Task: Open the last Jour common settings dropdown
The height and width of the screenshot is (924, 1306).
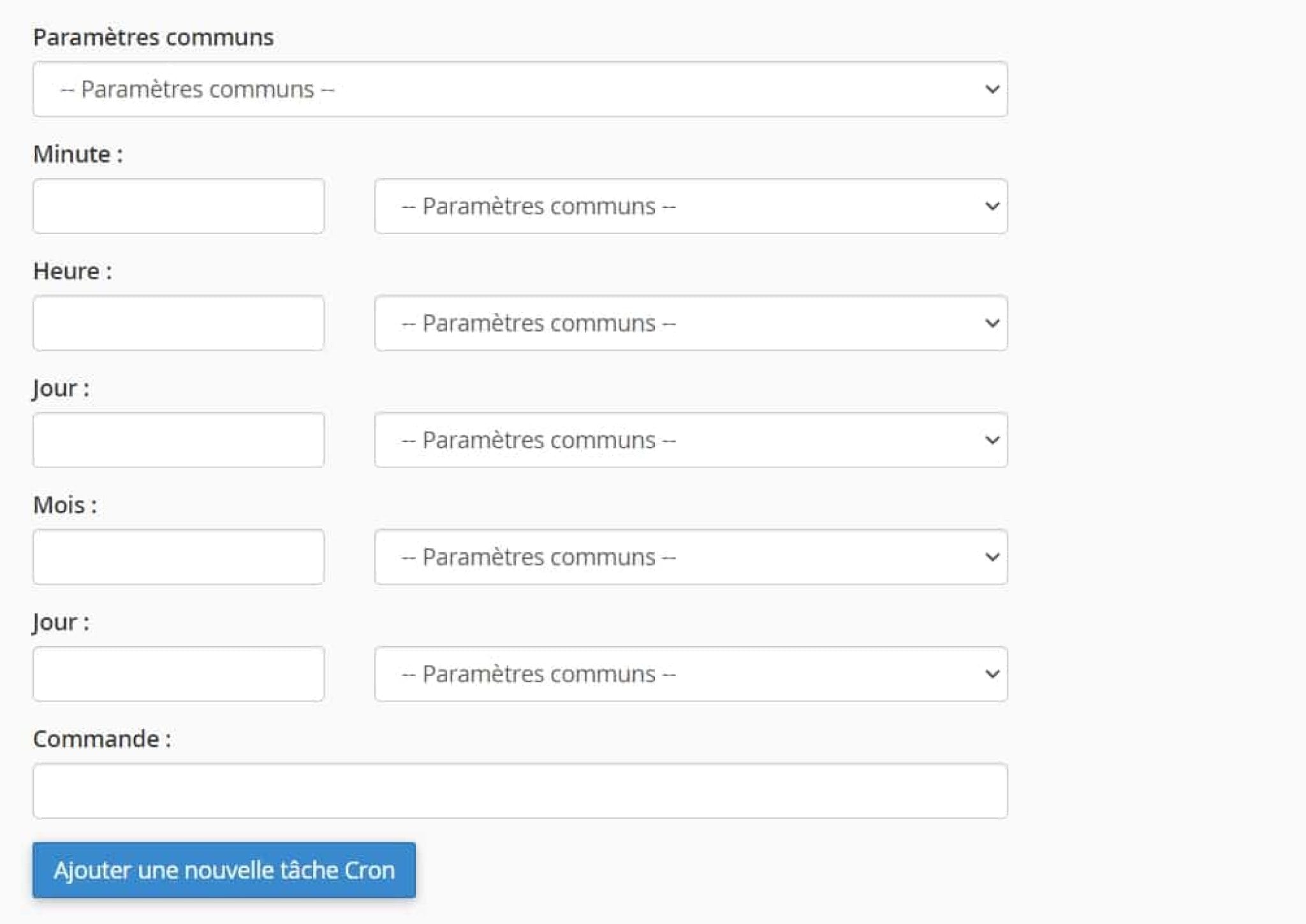Action: point(691,674)
